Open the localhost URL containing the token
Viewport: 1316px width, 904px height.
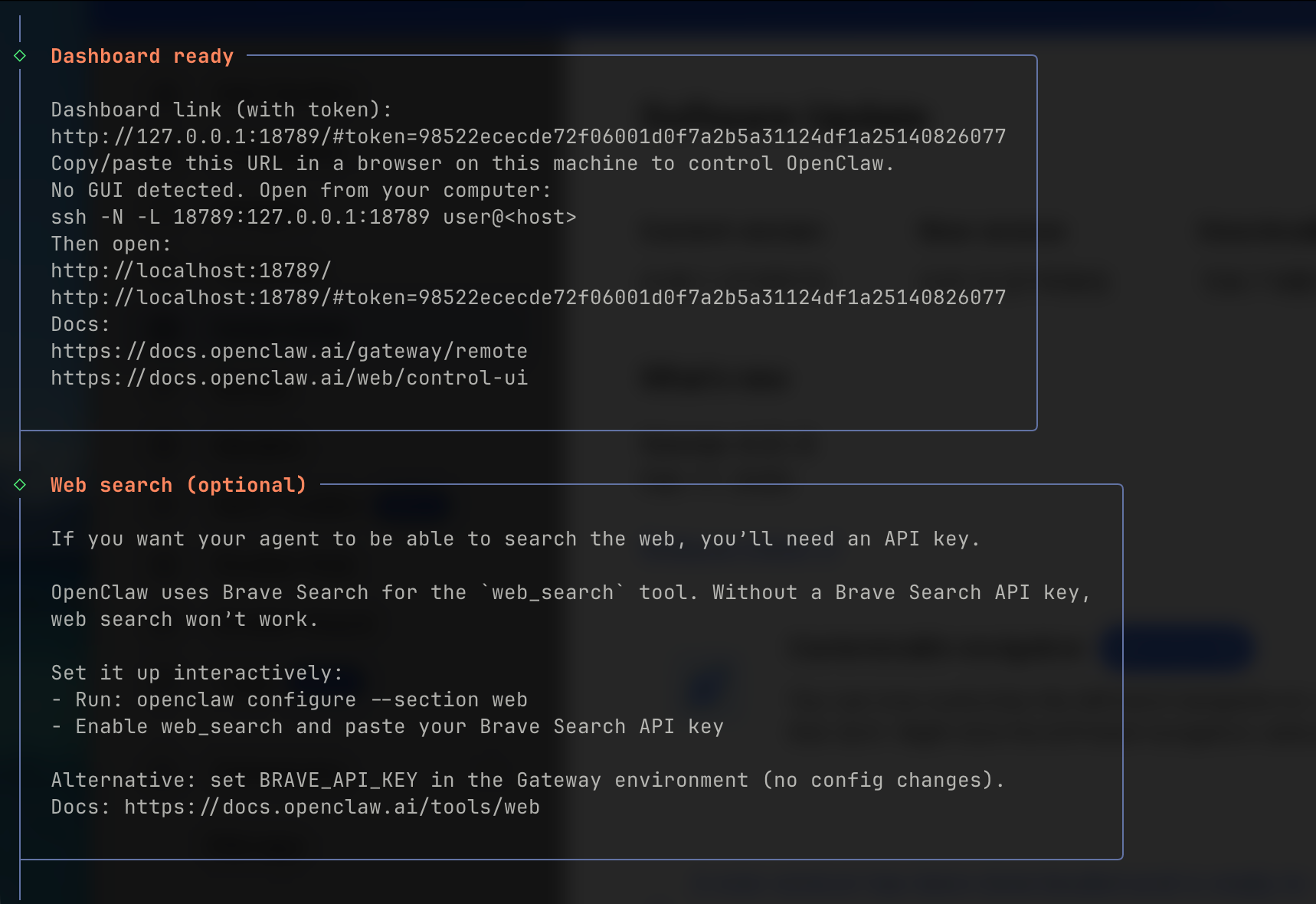(x=528, y=298)
